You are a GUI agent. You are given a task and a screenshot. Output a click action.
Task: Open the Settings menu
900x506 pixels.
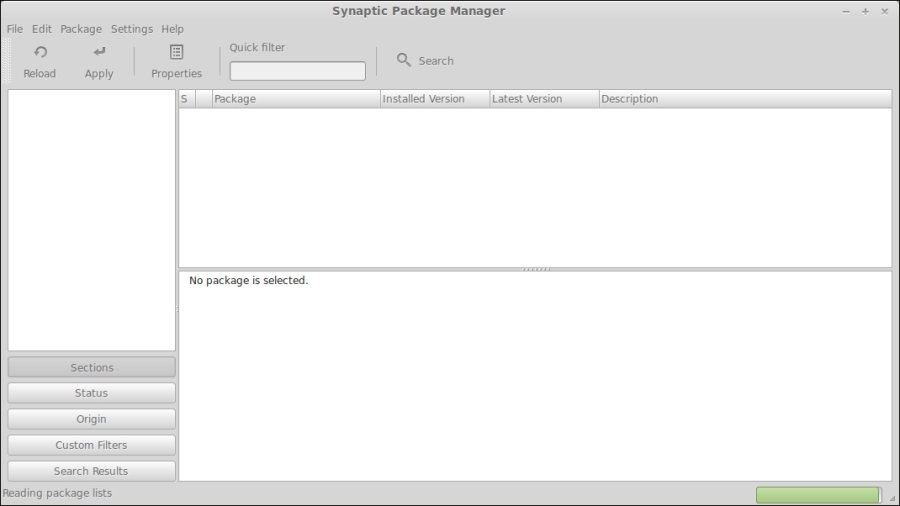coord(132,29)
